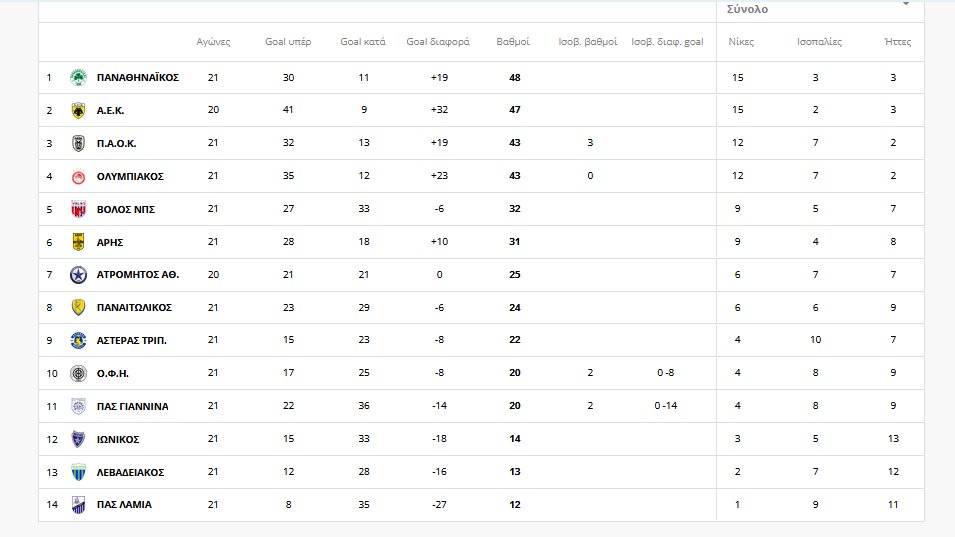Click the Ατρόμητος Αθ. star logo
Screen dimensions: 955x537
point(78,275)
